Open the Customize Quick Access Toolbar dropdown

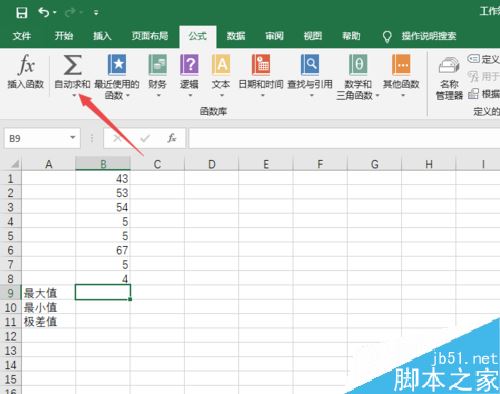[x=96, y=13]
